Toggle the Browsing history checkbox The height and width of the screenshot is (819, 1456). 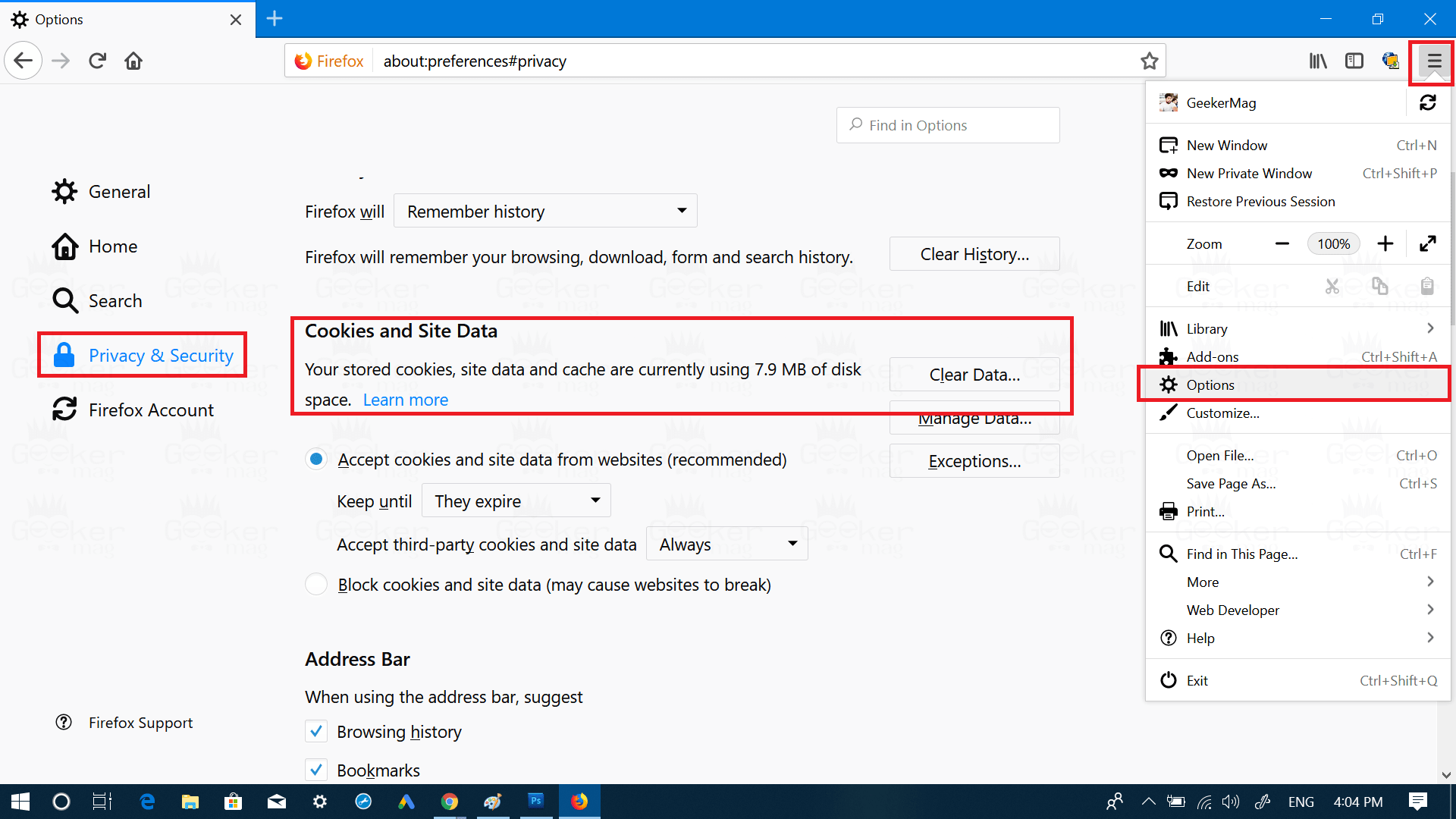[x=316, y=731]
